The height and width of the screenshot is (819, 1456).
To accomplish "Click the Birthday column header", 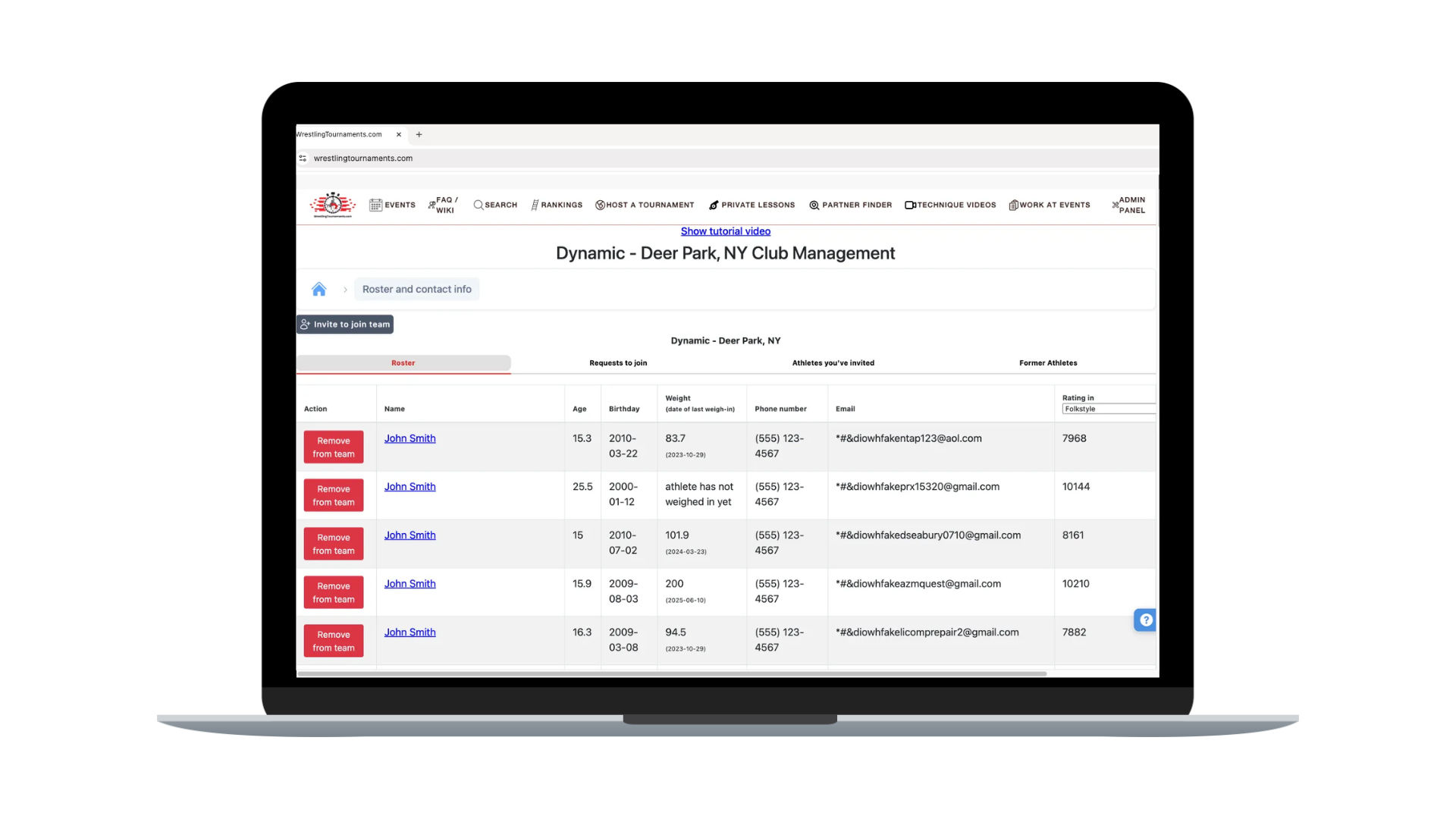I will (x=624, y=409).
